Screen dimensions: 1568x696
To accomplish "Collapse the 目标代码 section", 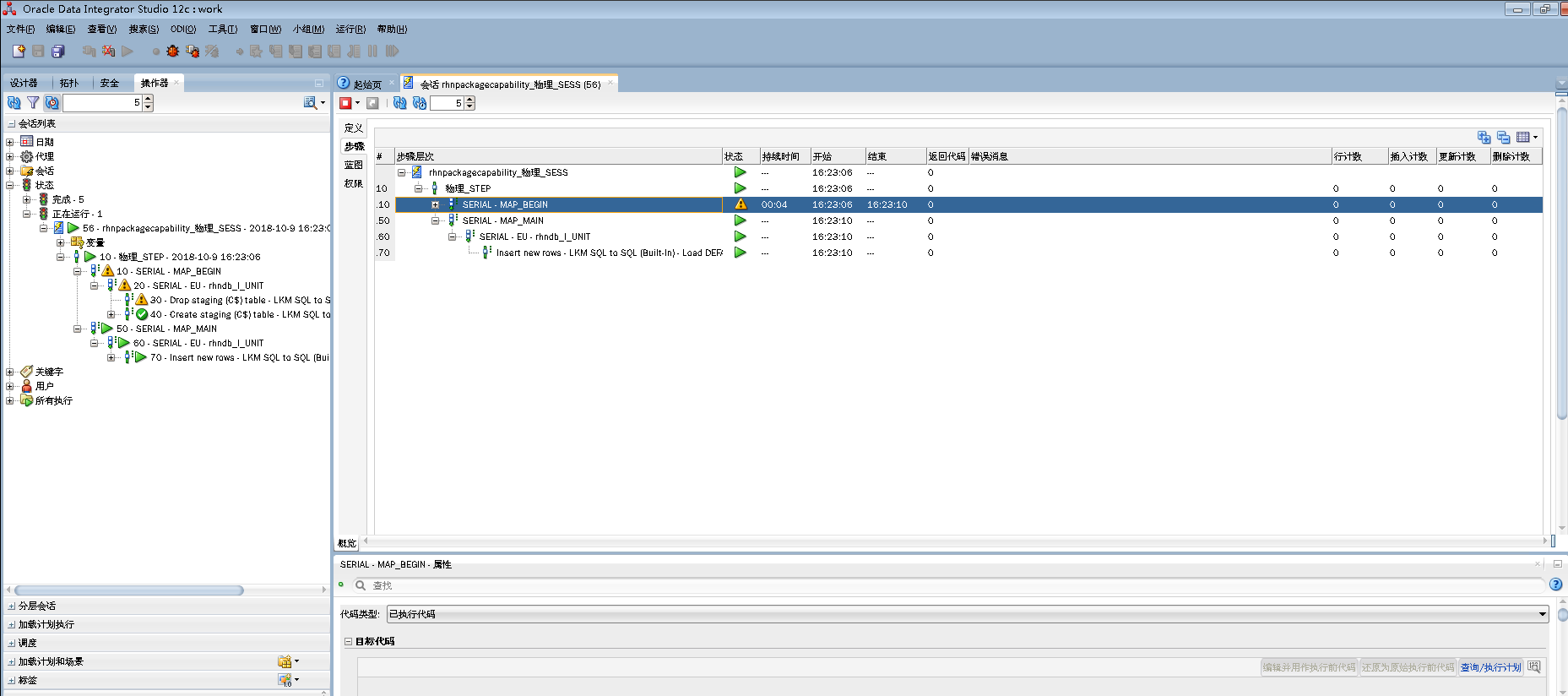I will 348,641.
